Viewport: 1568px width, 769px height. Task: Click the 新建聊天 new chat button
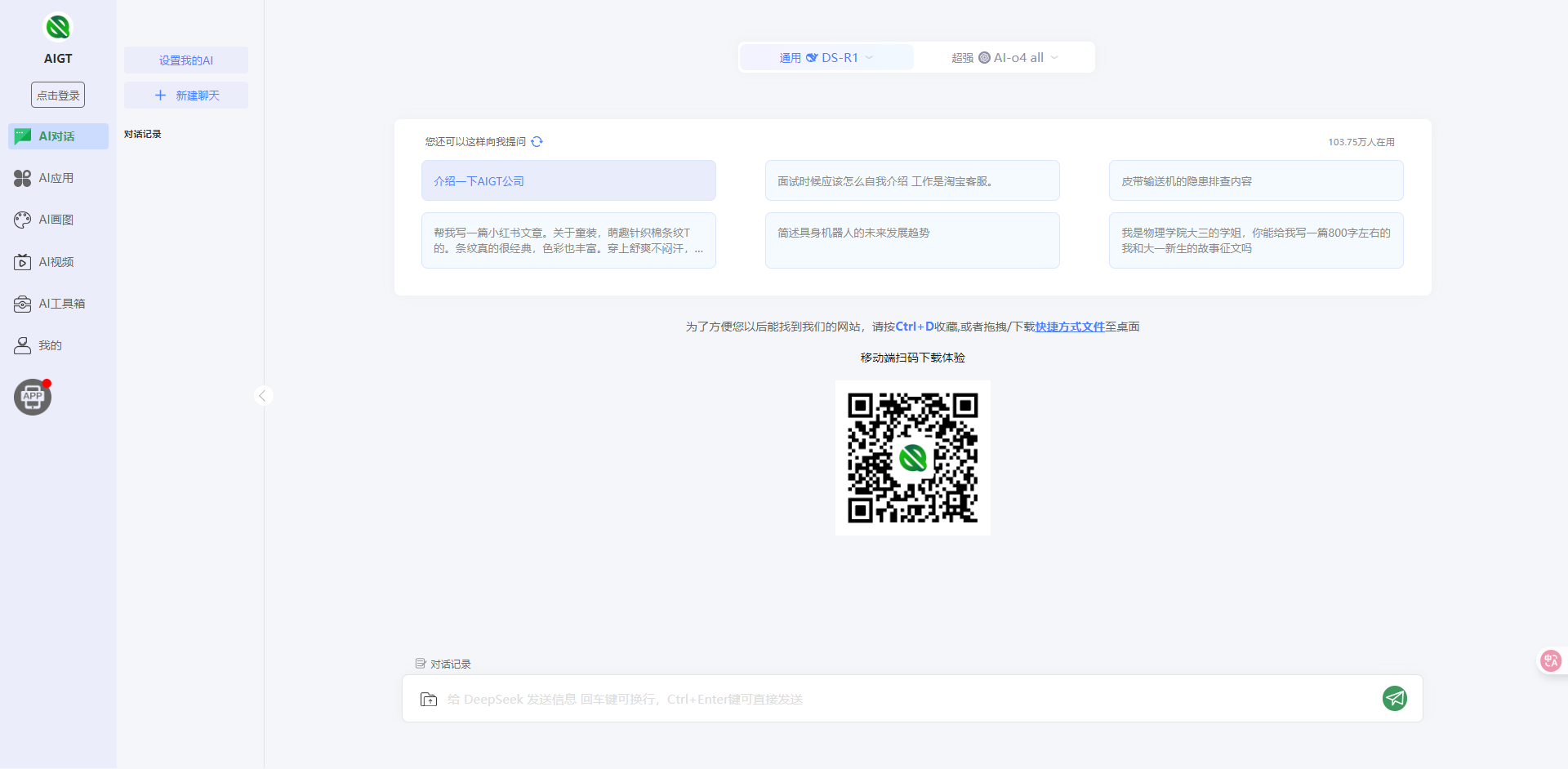click(x=186, y=96)
